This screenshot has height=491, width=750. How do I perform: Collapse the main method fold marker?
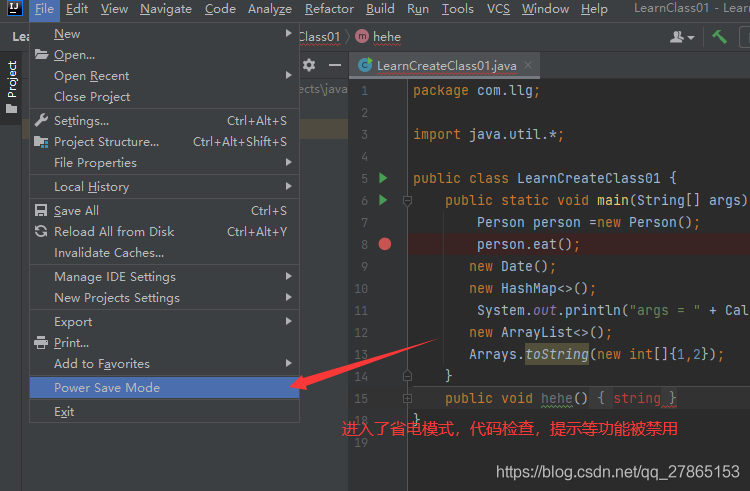[x=407, y=200]
